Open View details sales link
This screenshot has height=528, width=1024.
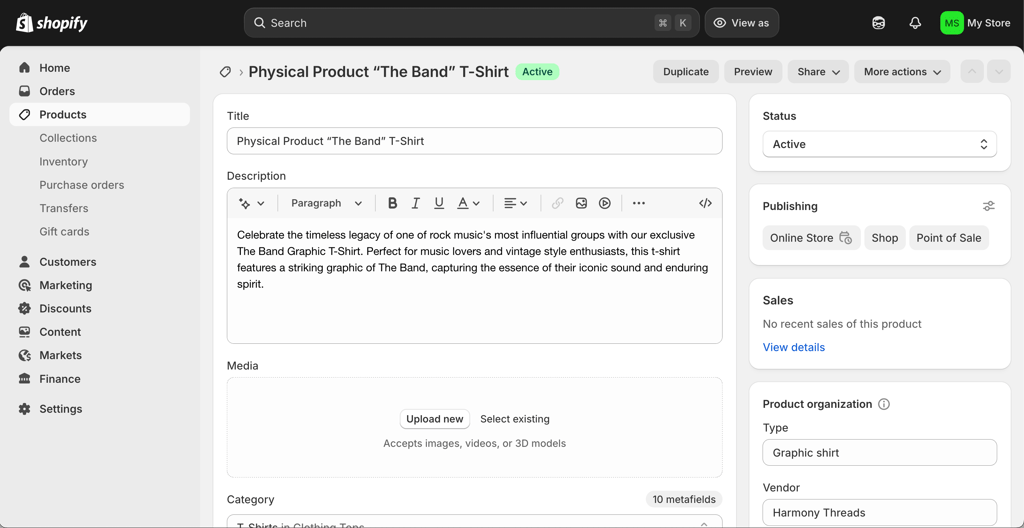793,348
